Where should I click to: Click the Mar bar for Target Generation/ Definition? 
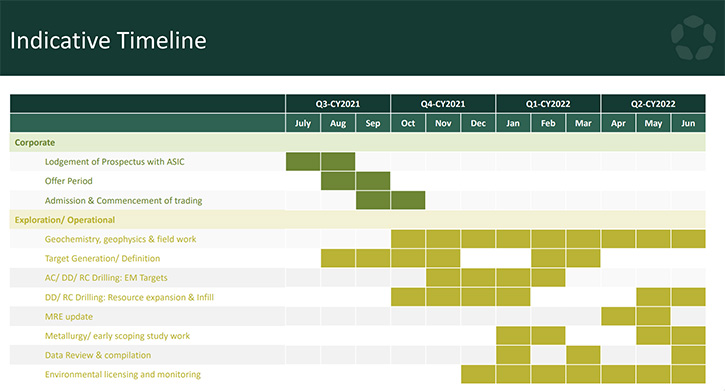[x=583, y=258]
